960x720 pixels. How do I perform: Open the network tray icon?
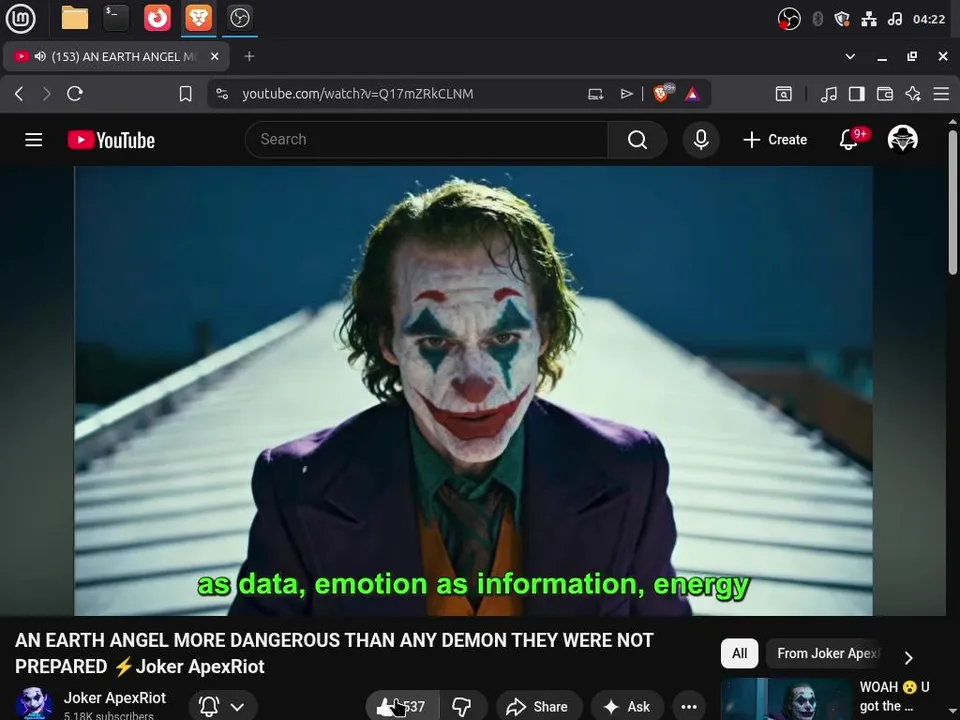point(869,19)
